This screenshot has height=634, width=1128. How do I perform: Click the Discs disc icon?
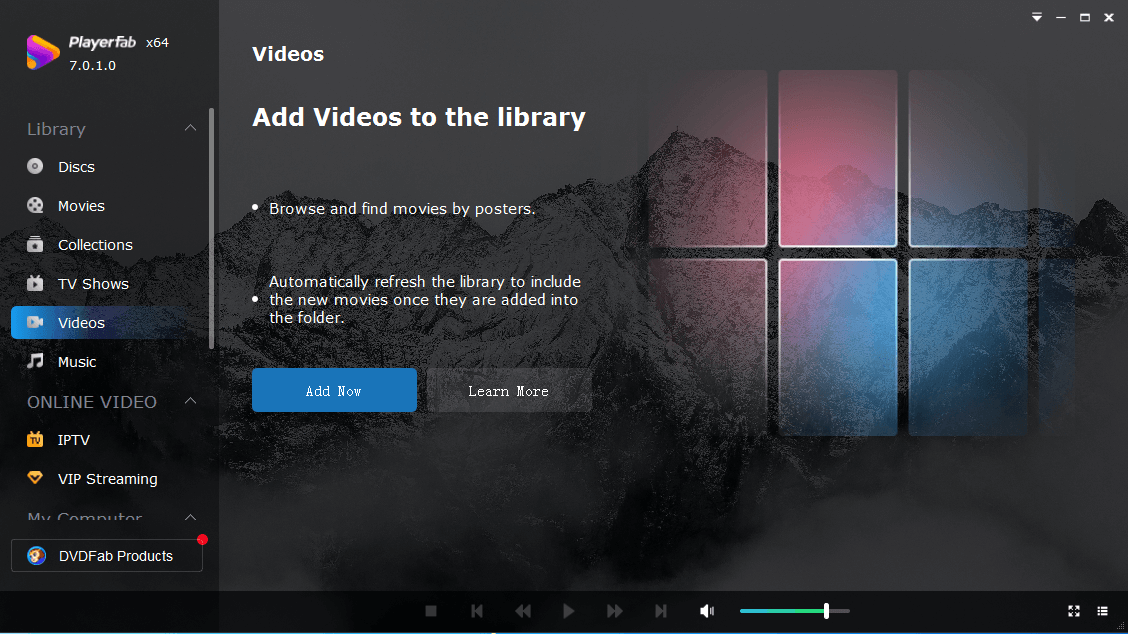point(35,166)
